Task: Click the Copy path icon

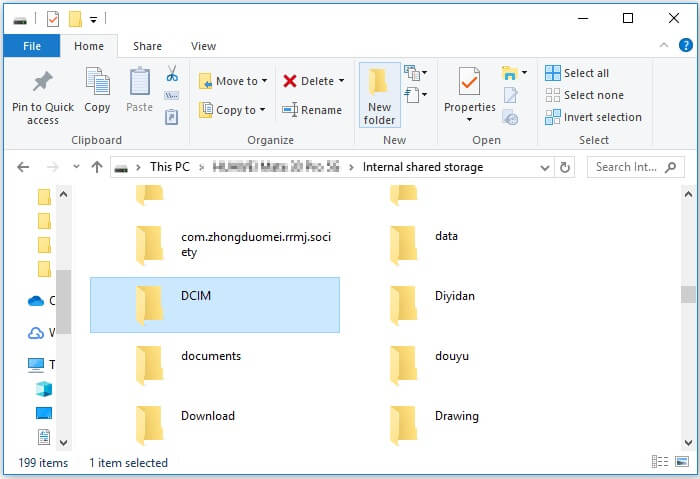Action: point(172,95)
